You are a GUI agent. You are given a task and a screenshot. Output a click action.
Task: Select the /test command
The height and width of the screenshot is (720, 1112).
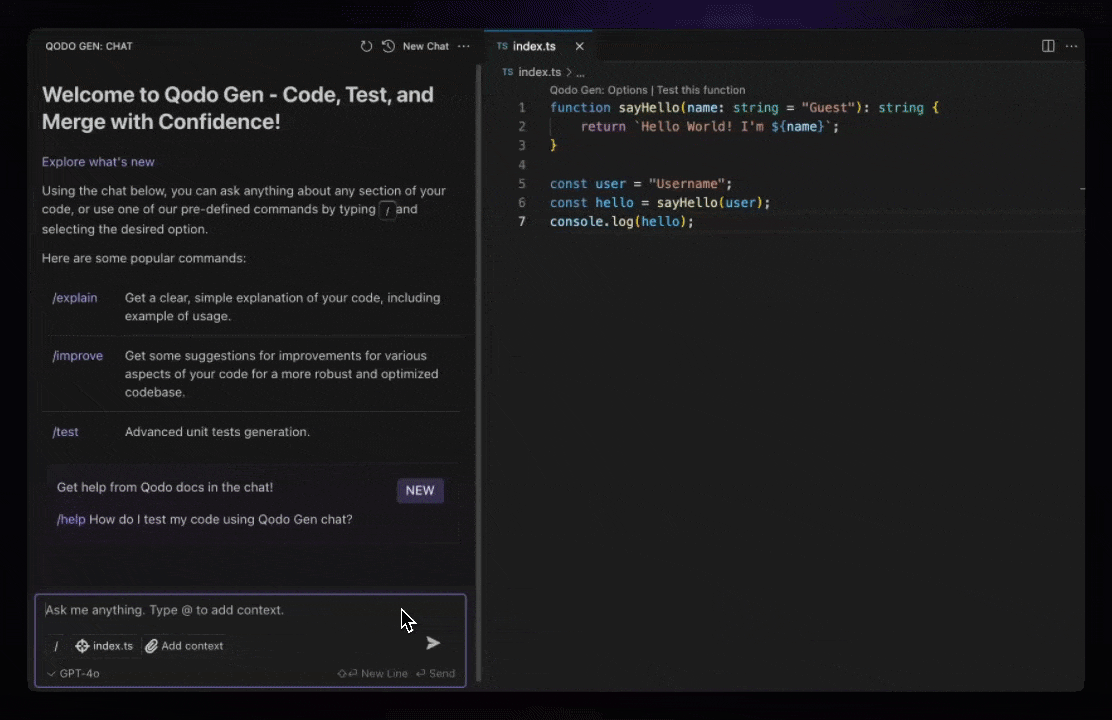pos(65,432)
